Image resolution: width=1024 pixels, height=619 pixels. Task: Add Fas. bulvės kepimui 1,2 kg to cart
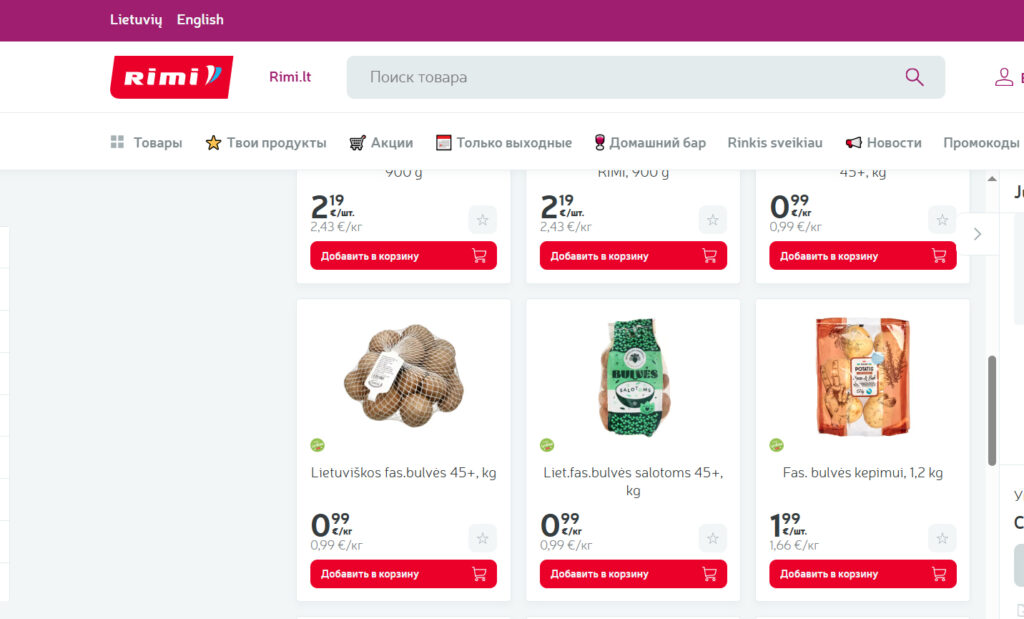pos(863,574)
